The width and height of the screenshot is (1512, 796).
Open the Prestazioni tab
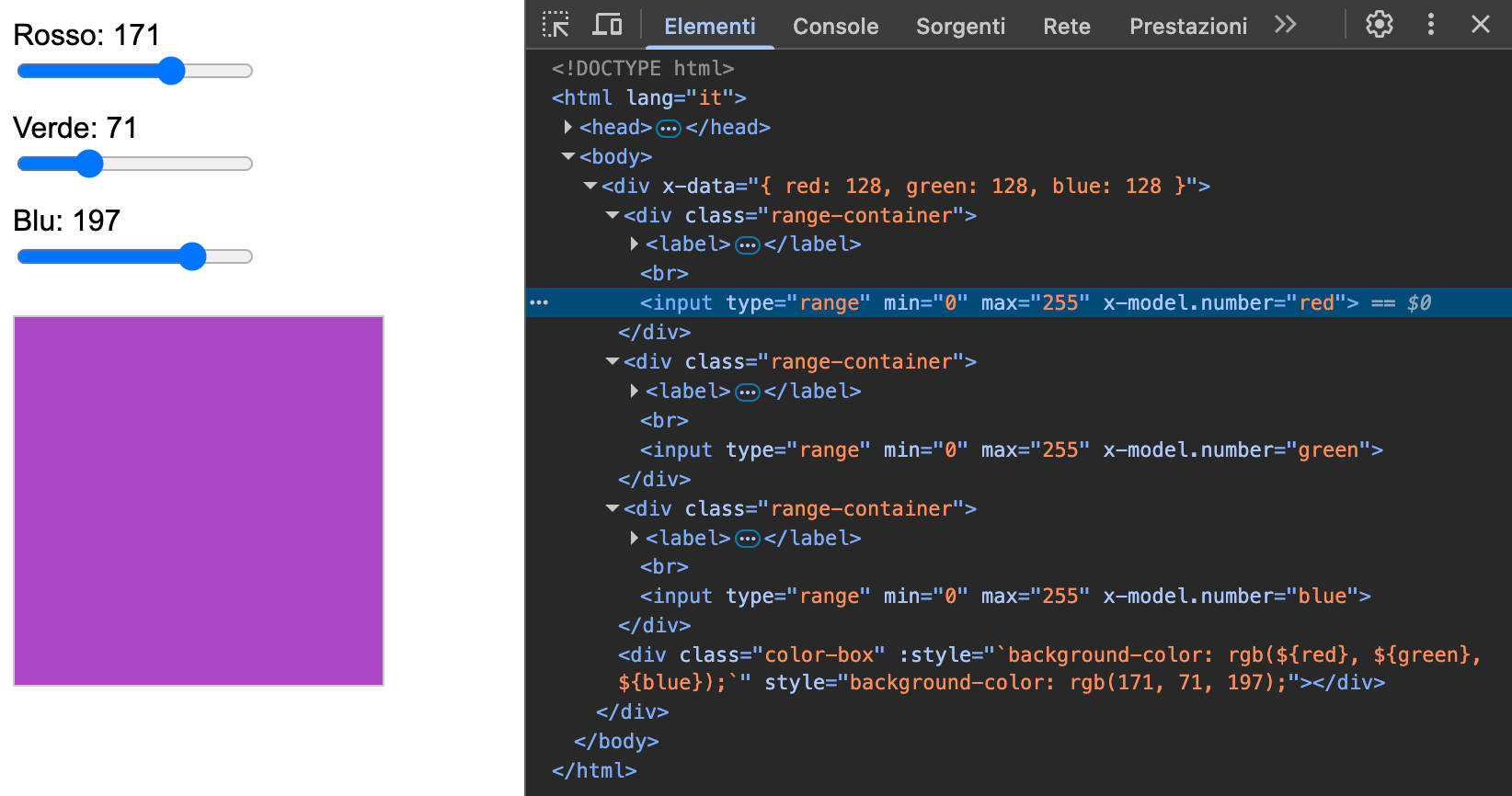tap(1187, 27)
